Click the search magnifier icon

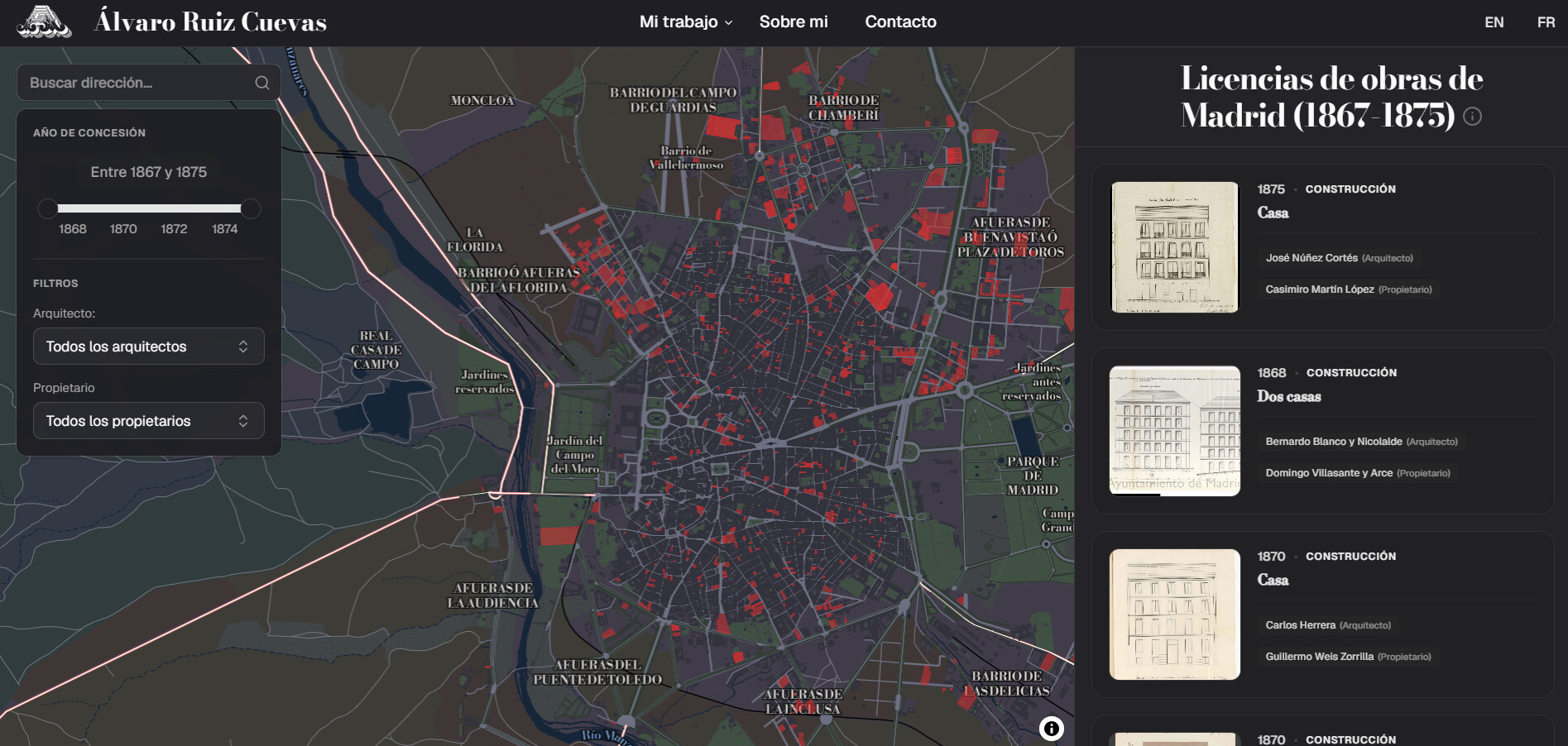pos(262,83)
